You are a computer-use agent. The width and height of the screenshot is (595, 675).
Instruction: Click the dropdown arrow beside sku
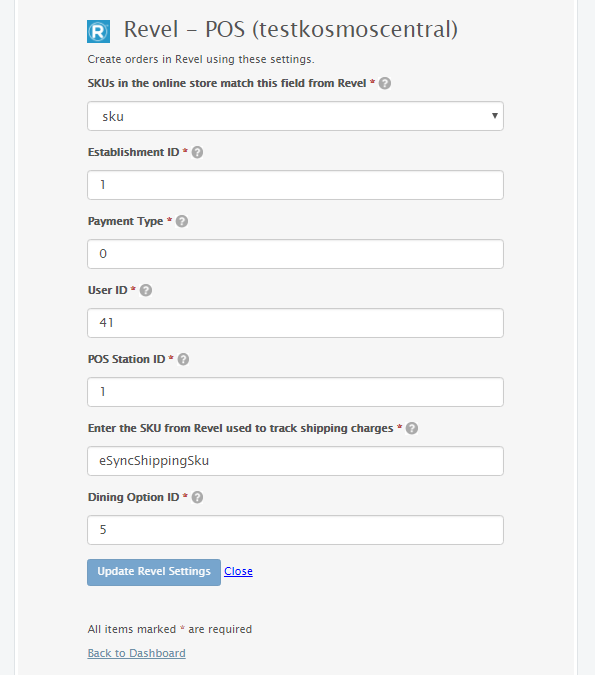pos(495,116)
